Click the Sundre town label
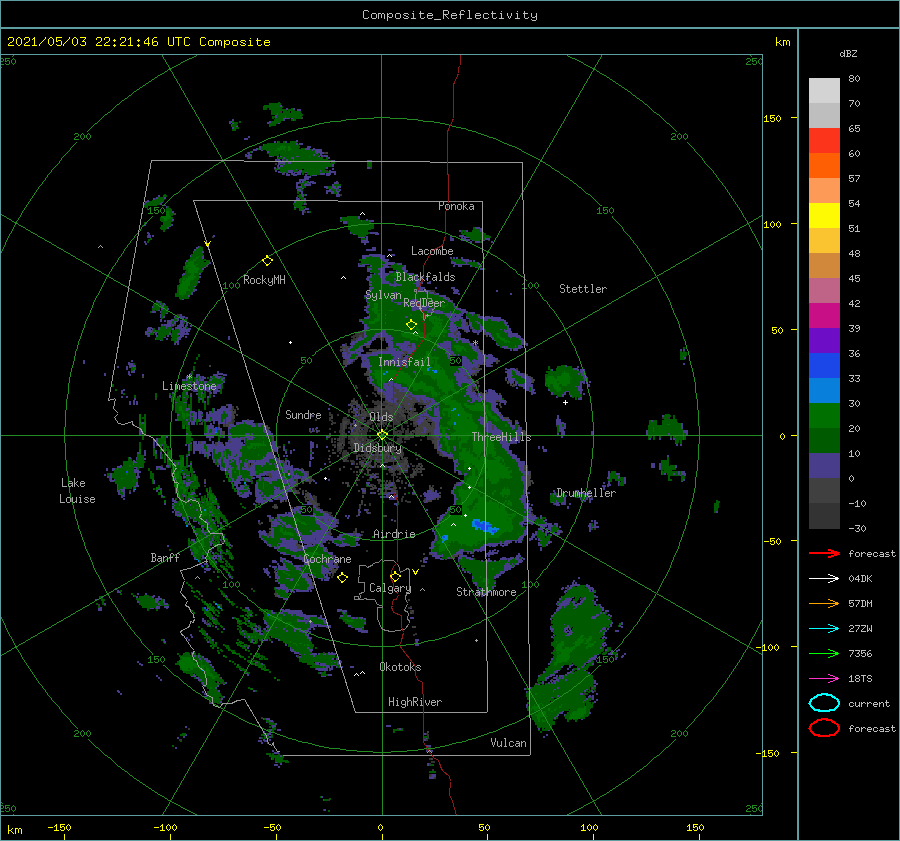900x841 pixels. (303, 414)
